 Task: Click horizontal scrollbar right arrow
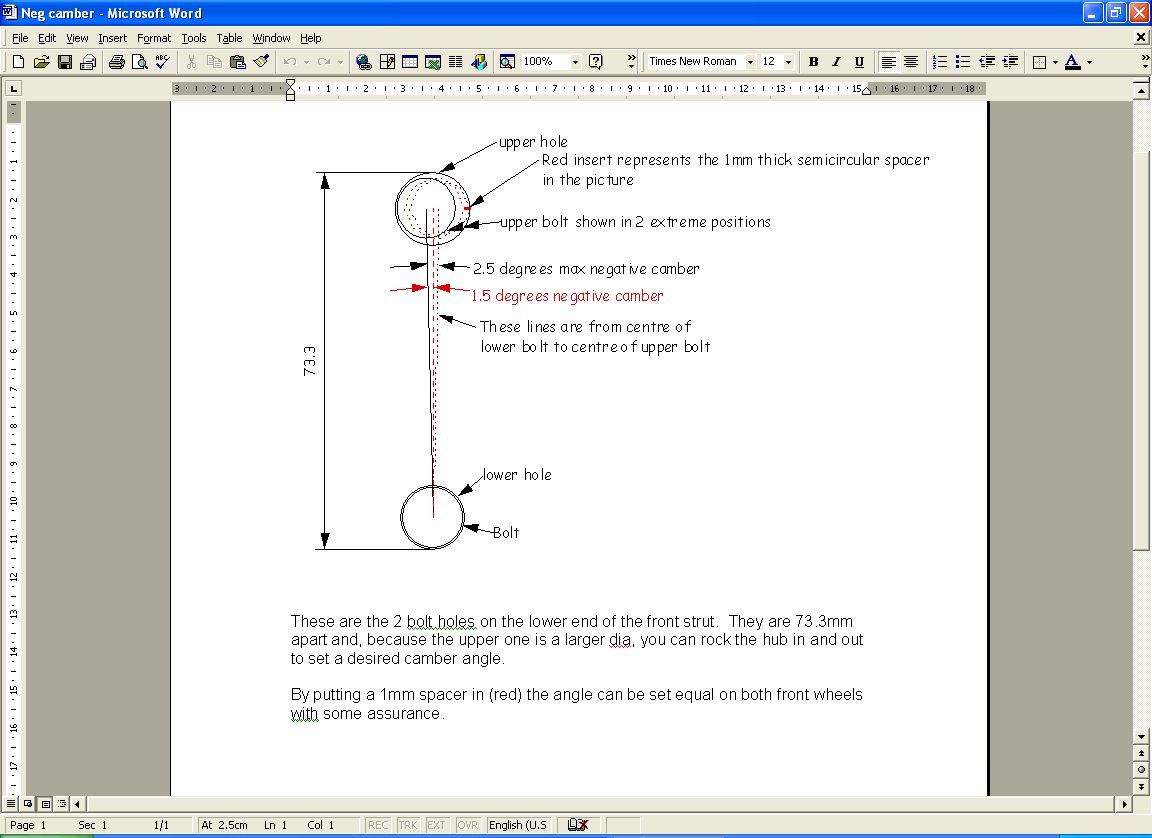pos(1124,804)
